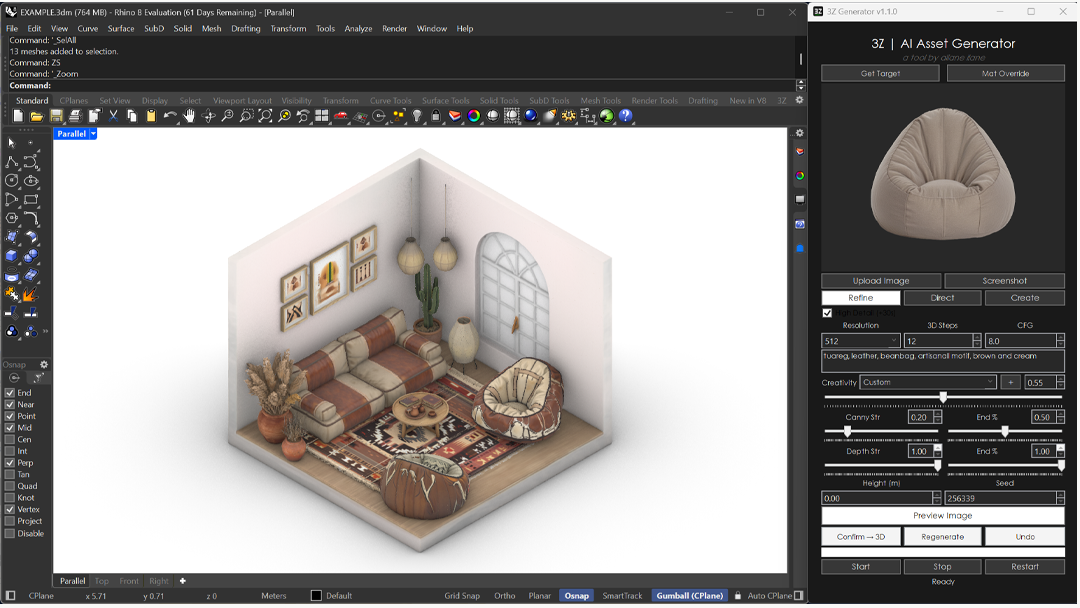
Task: Click the prompt text field
Action: pyautogui.click(x=942, y=361)
